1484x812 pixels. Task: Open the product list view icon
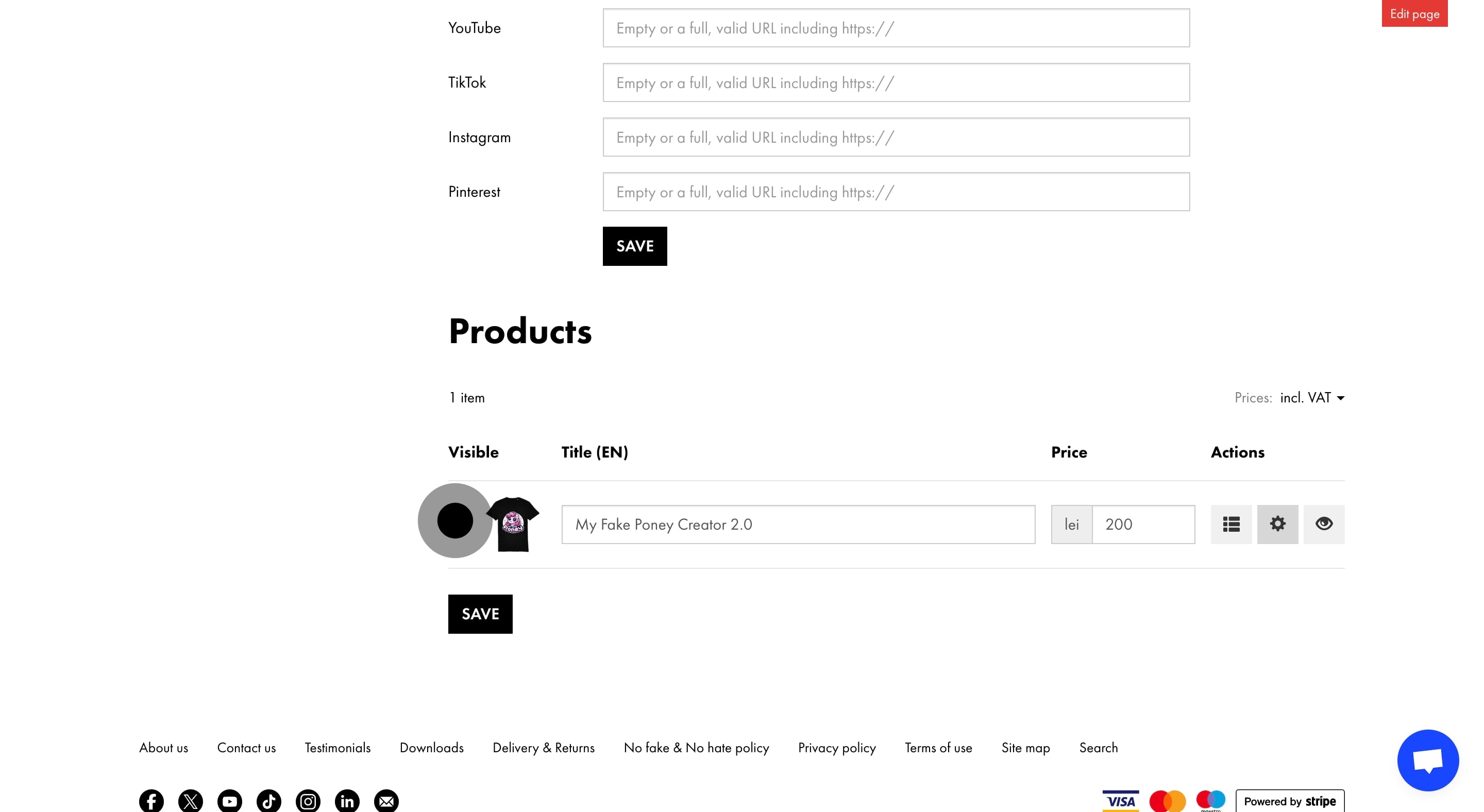coord(1231,524)
